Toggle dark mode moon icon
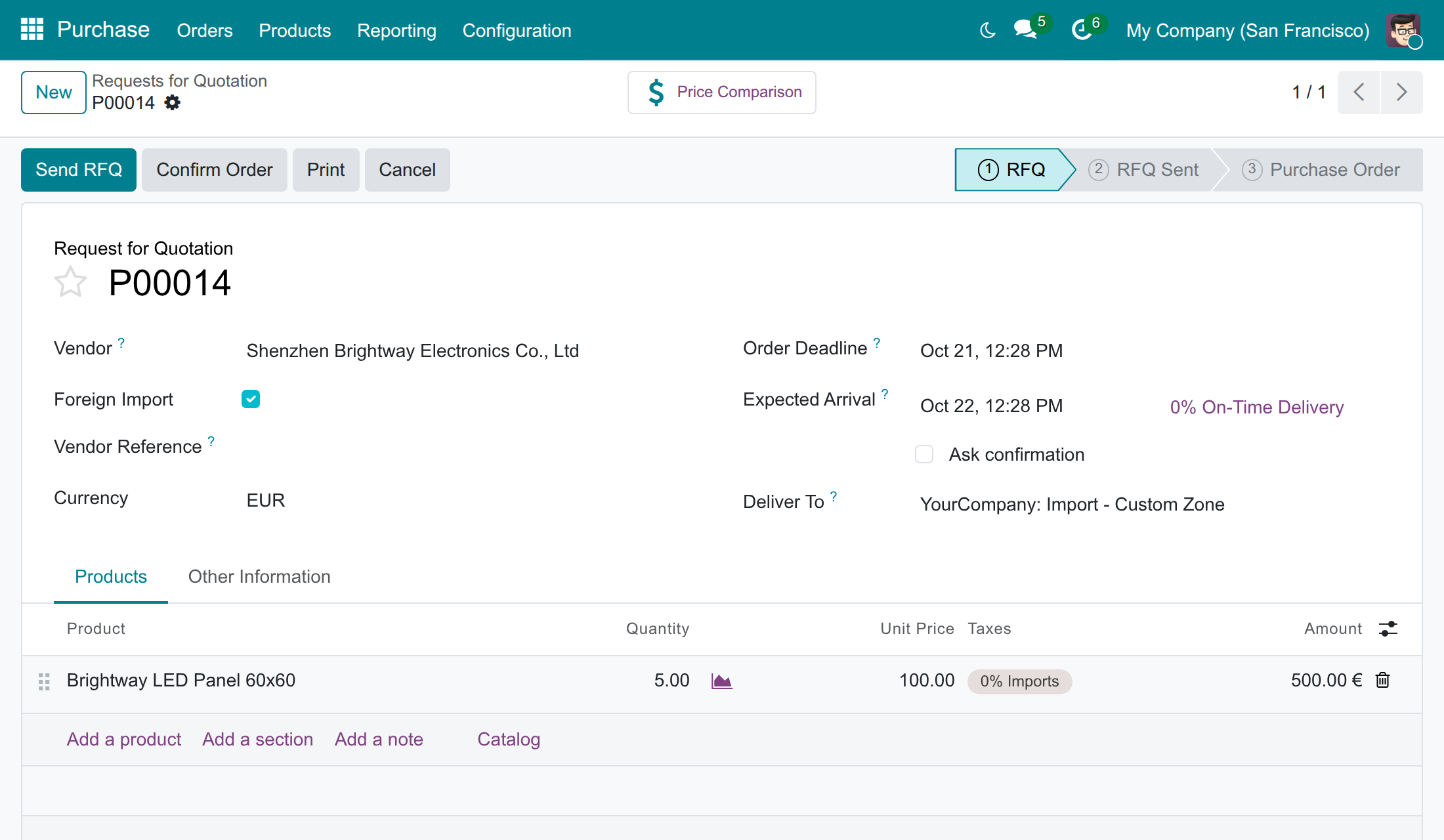The width and height of the screenshot is (1444, 840). (988, 30)
